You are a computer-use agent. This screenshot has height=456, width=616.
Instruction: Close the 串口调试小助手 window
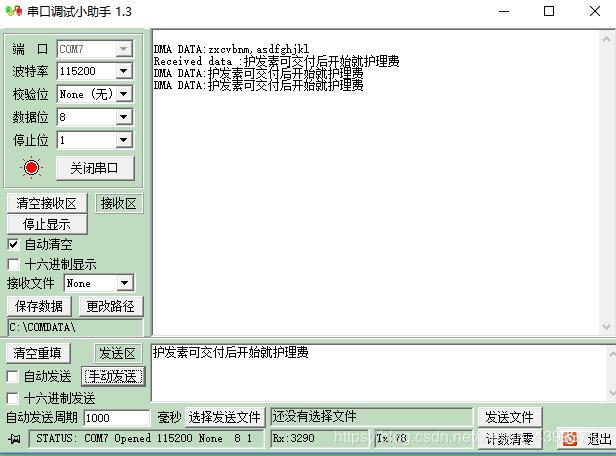[x=595, y=11]
